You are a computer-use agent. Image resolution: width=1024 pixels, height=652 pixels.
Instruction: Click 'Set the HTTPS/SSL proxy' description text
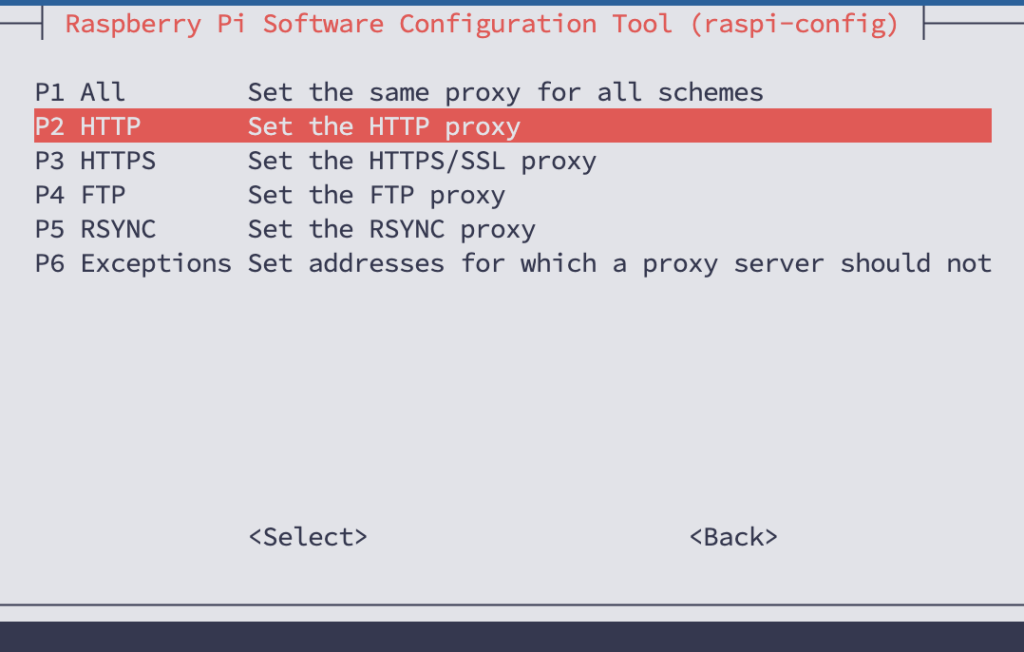point(422,161)
